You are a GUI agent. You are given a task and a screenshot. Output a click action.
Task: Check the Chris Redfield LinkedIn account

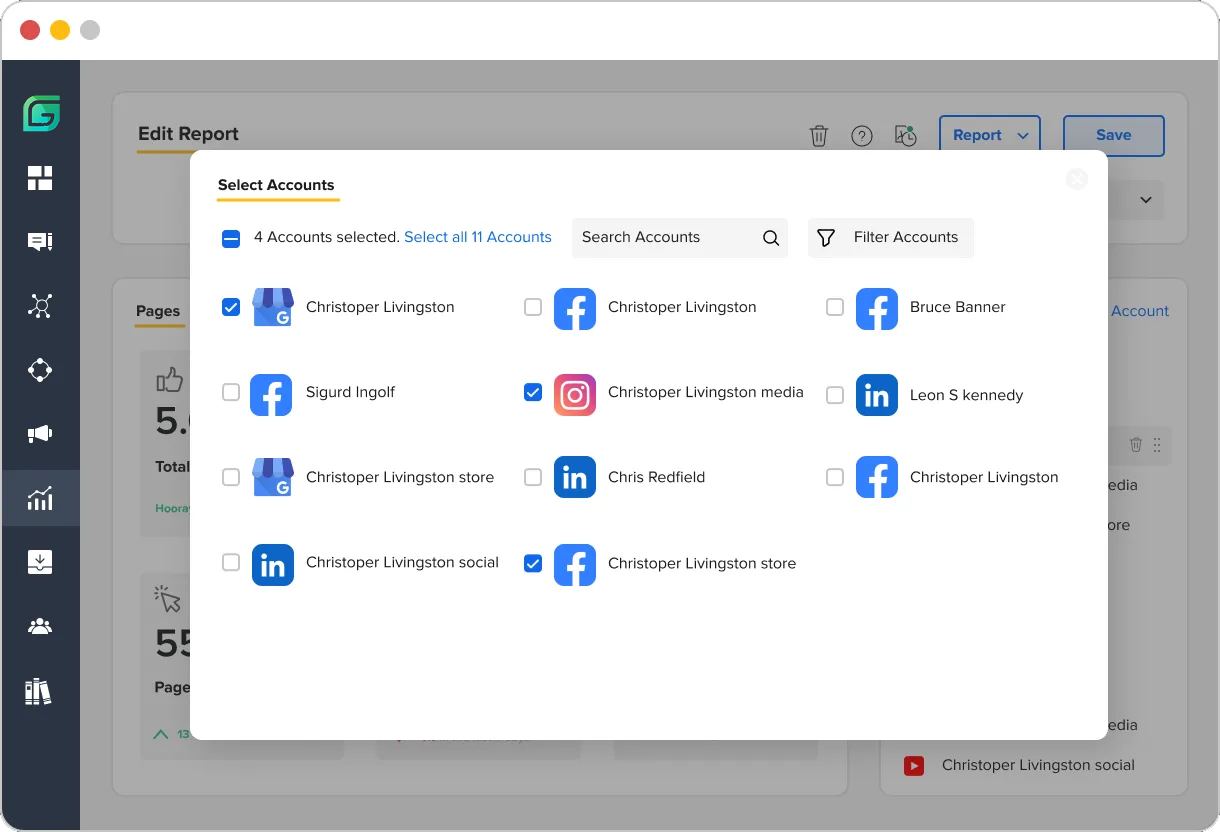pyautogui.click(x=533, y=478)
